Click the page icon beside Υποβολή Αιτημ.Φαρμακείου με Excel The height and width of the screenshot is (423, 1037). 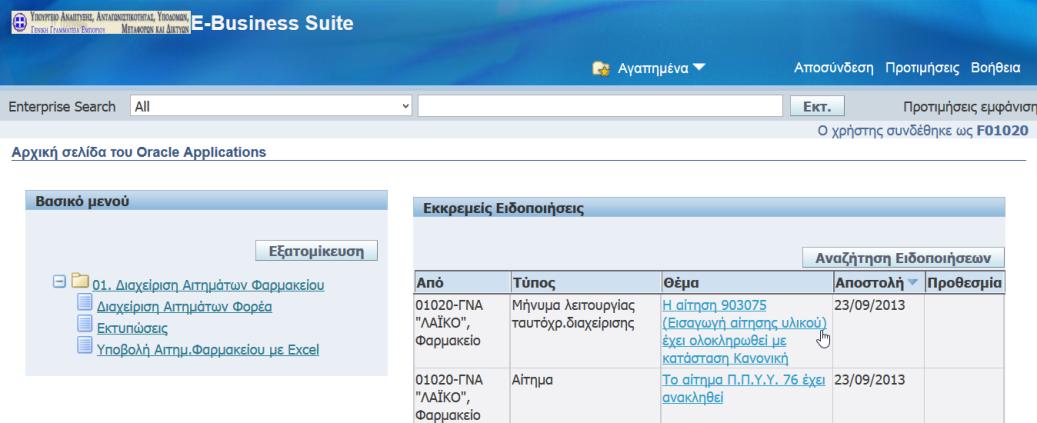coord(85,346)
